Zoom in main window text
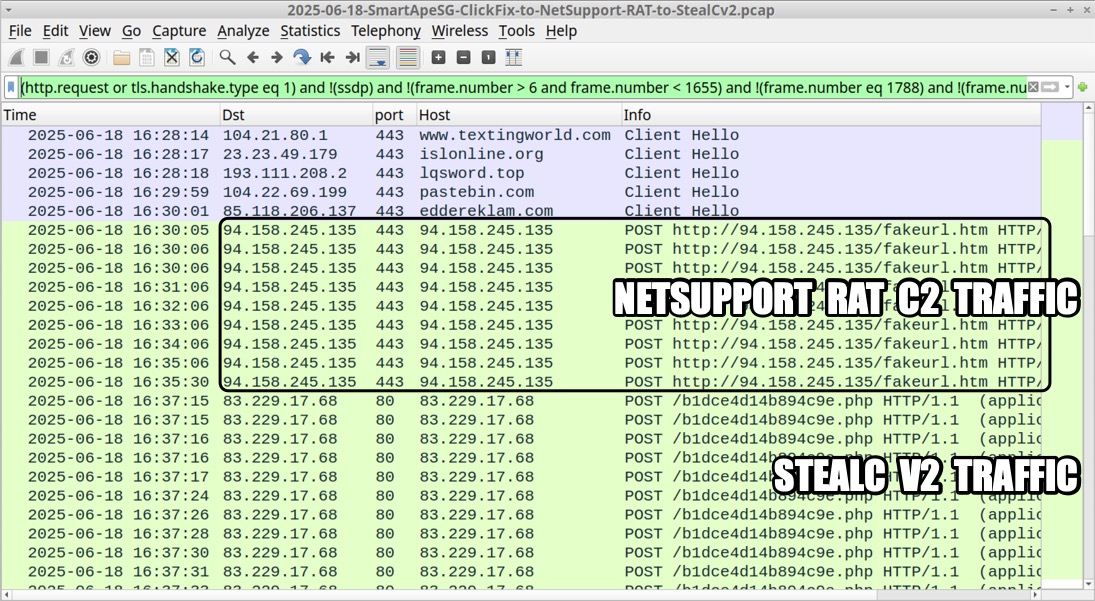Image resolution: width=1095 pixels, height=601 pixels. click(439, 58)
